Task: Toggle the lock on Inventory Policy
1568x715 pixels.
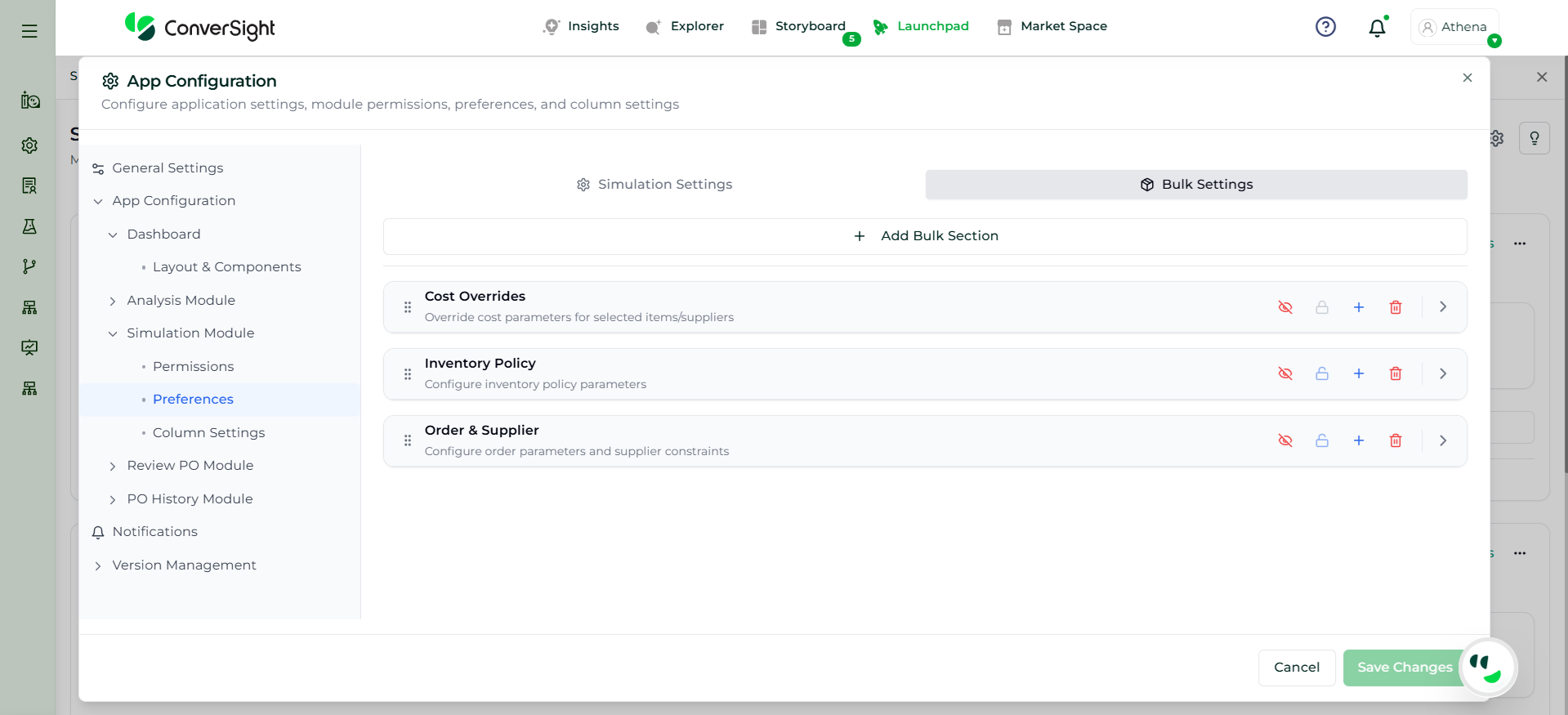Action: 1322,374
